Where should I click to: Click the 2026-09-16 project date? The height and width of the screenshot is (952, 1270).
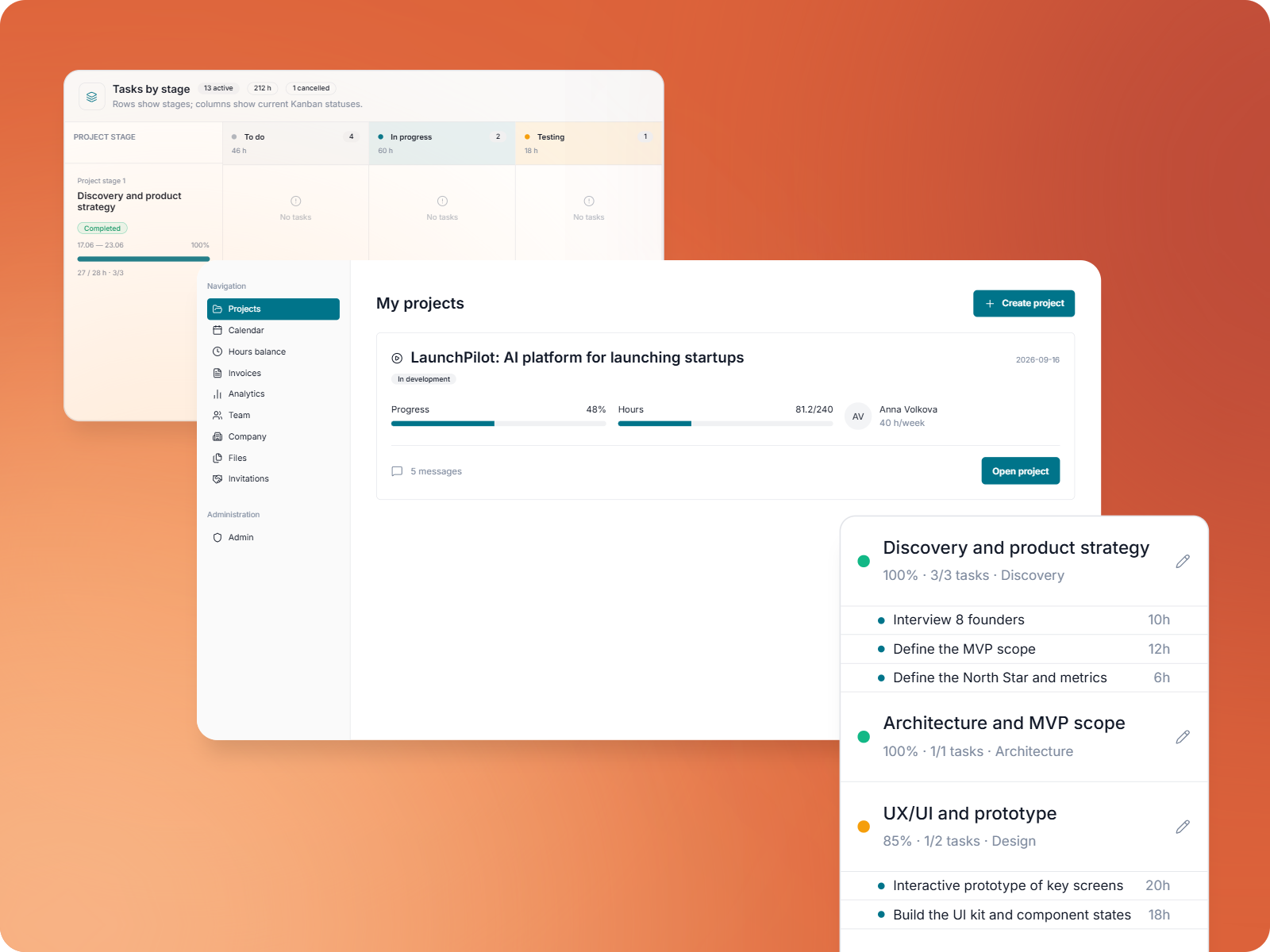1037,360
